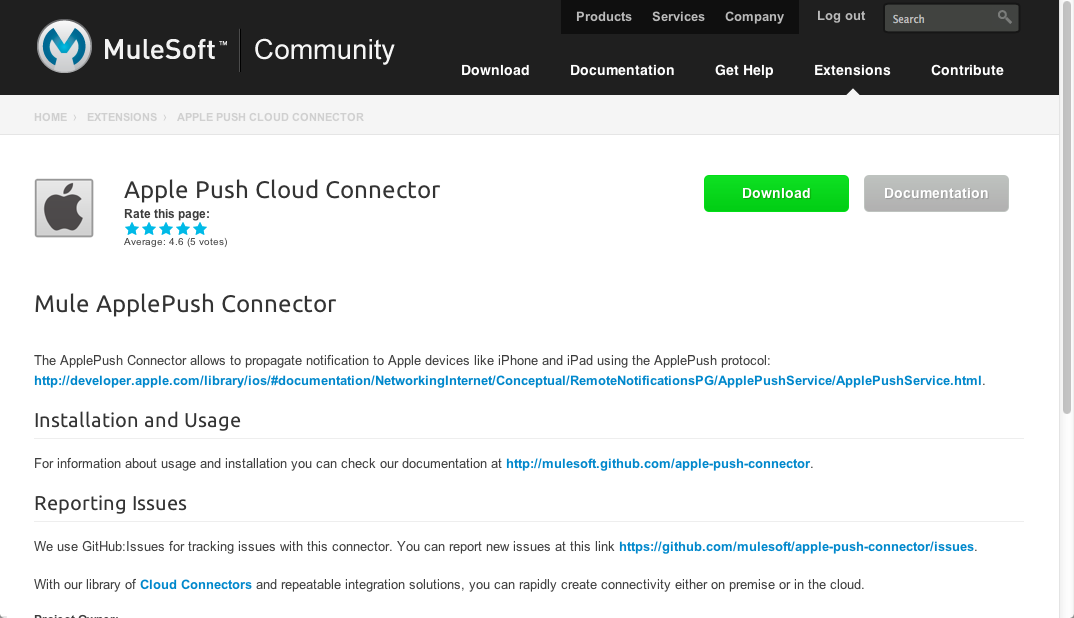Rate the page three stars
The height and width of the screenshot is (618, 1074).
tap(166, 229)
